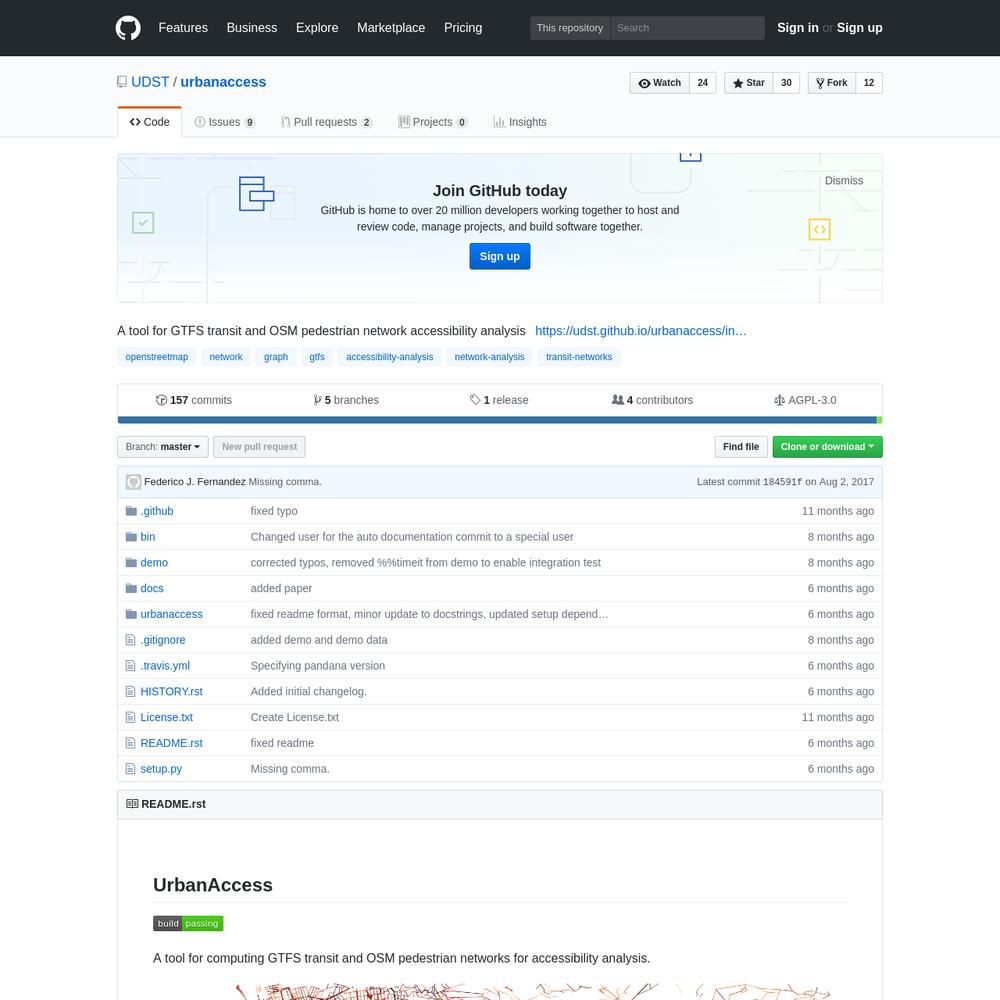This screenshot has height=1000, width=1000.
Task: View the 30 stargazers count
Action: (x=786, y=83)
